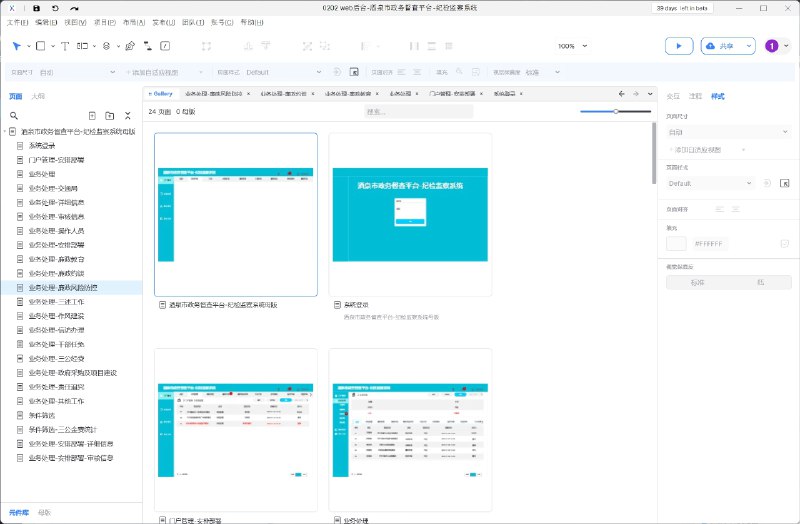
Task: Open the 项目(P) menu
Action: 105,22
